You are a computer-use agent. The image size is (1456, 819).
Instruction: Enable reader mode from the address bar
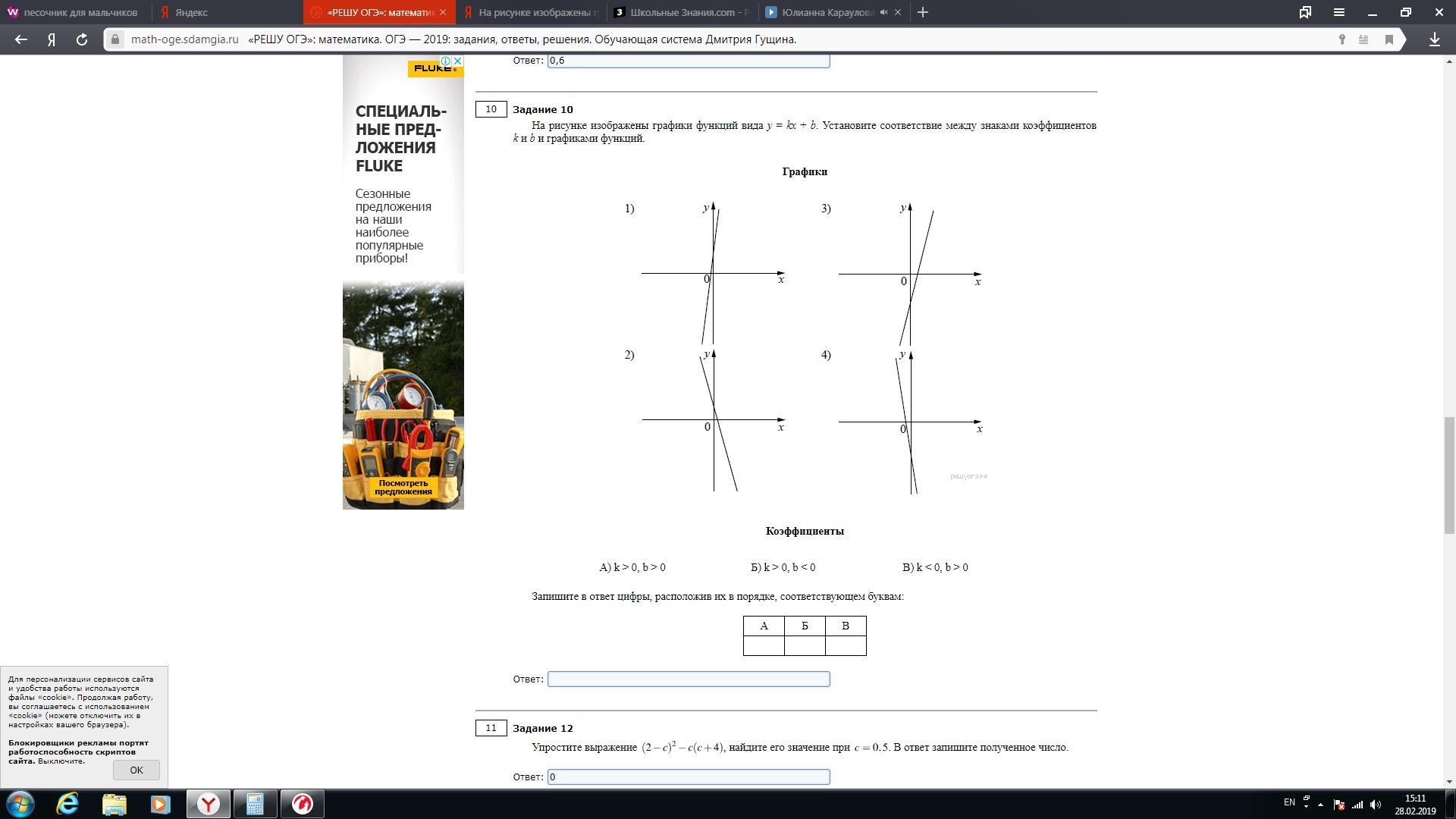coord(1363,39)
